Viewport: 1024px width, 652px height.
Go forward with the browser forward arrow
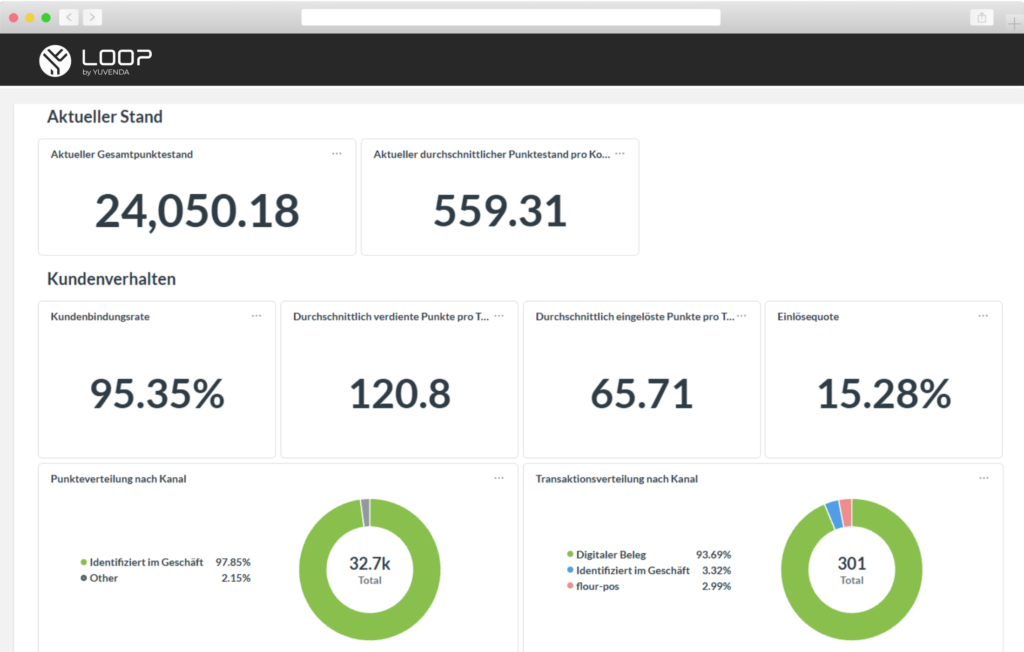tap(92, 17)
